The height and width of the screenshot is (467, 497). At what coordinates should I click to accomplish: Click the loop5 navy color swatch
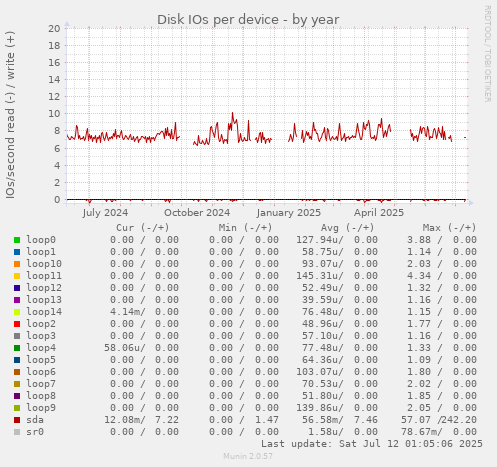tap(17, 360)
